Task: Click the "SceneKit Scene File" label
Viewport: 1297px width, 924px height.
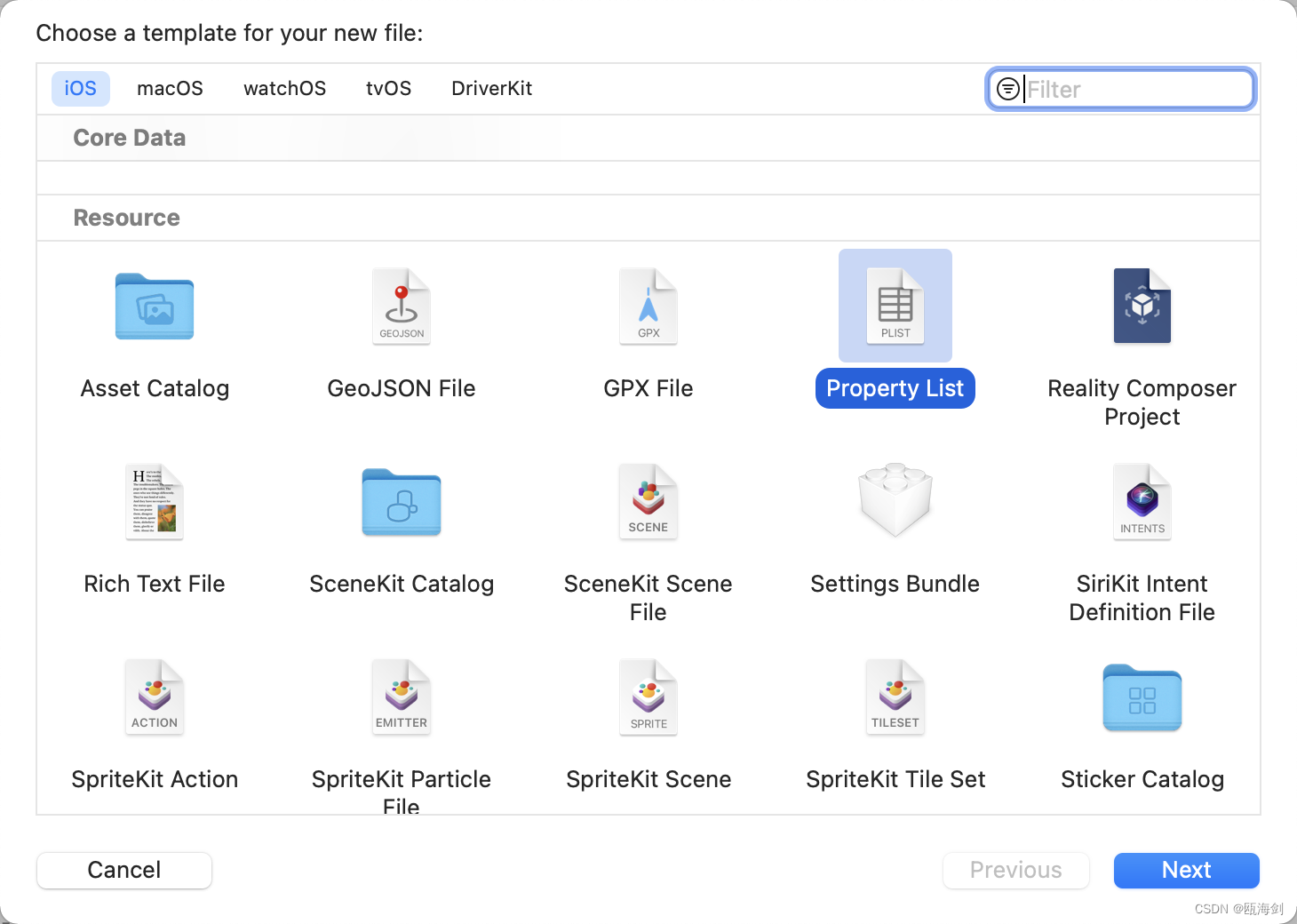Action: click(x=648, y=598)
